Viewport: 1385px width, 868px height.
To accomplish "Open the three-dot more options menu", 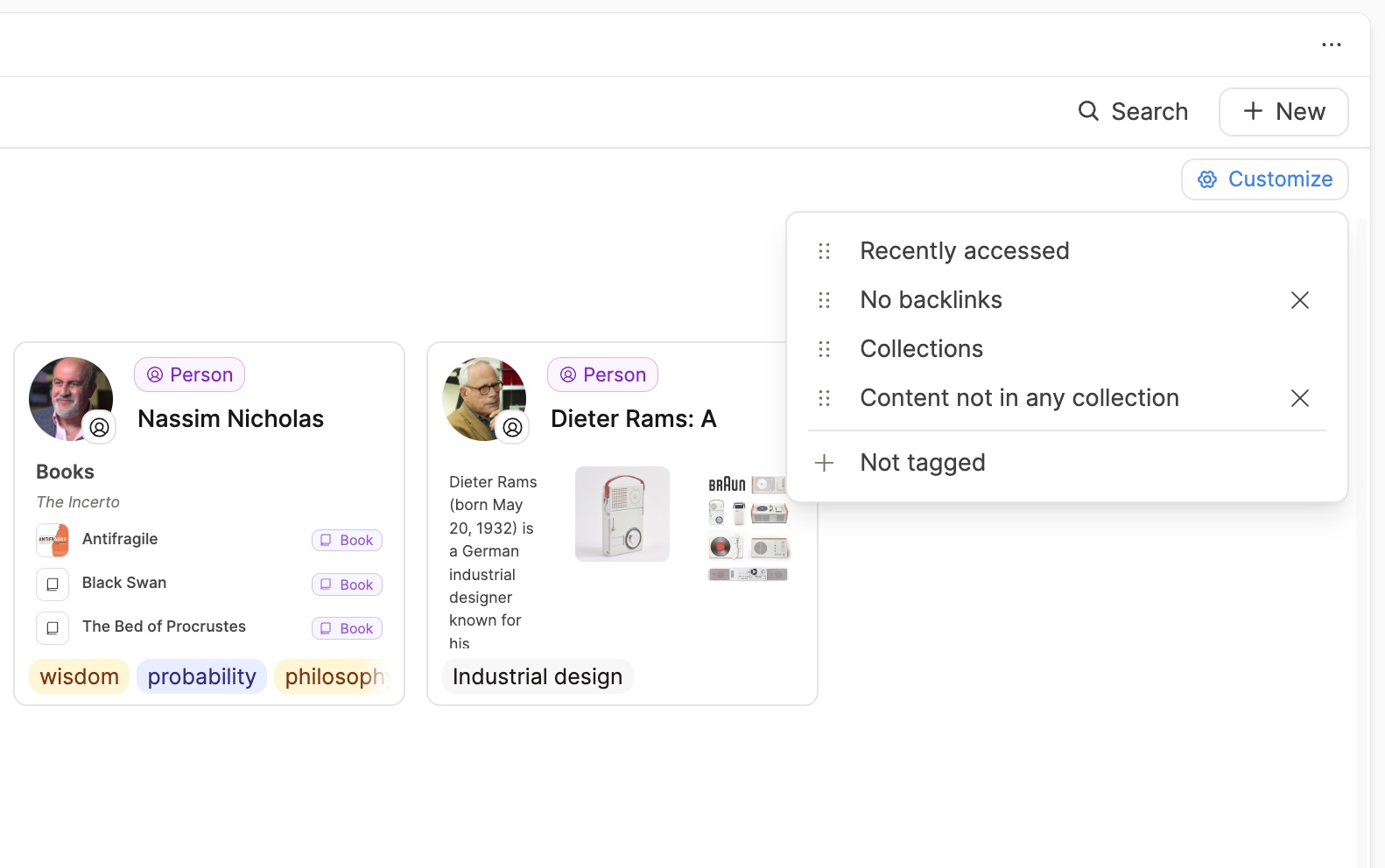I will [1331, 45].
